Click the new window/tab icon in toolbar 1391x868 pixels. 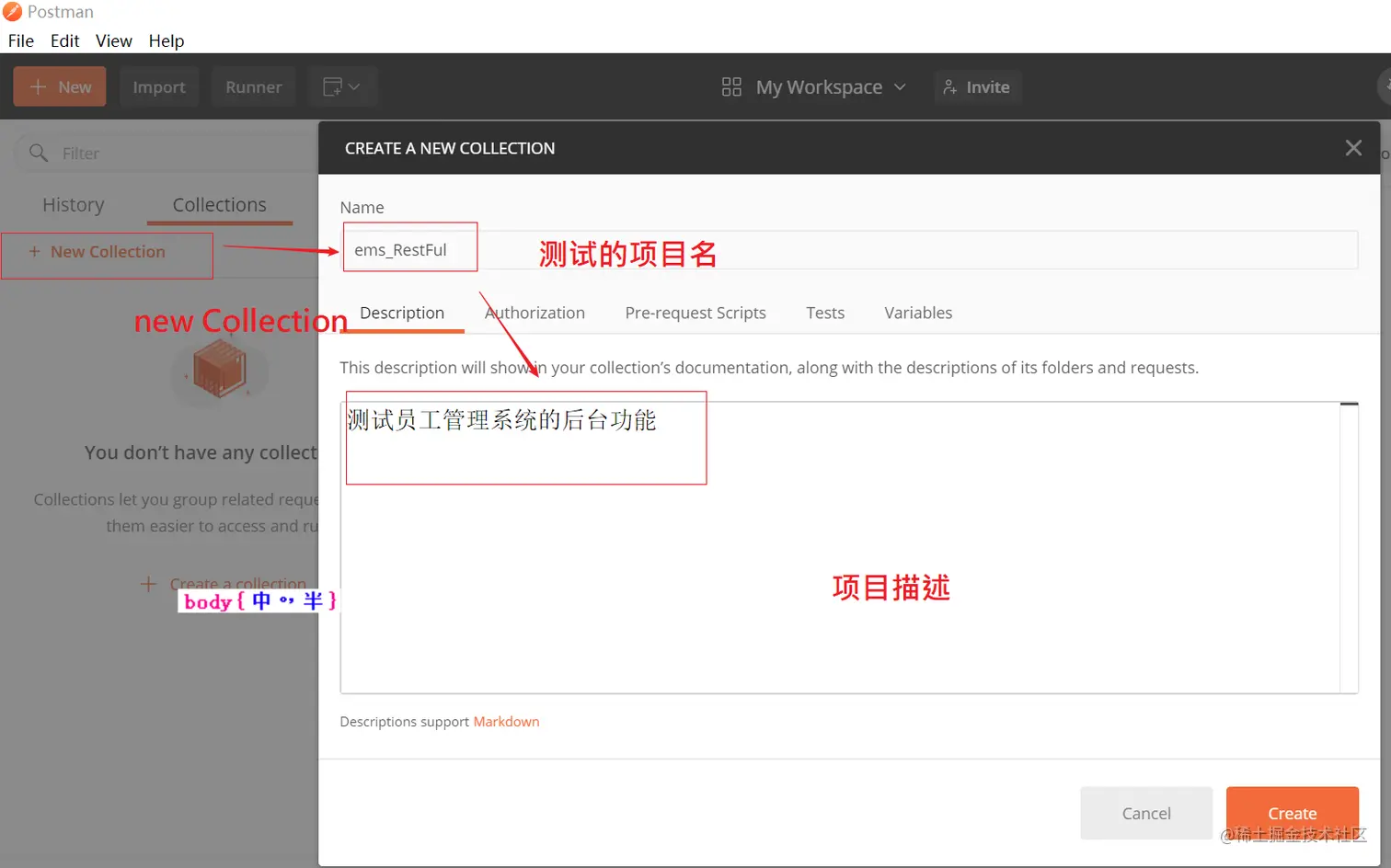coord(332,87)
